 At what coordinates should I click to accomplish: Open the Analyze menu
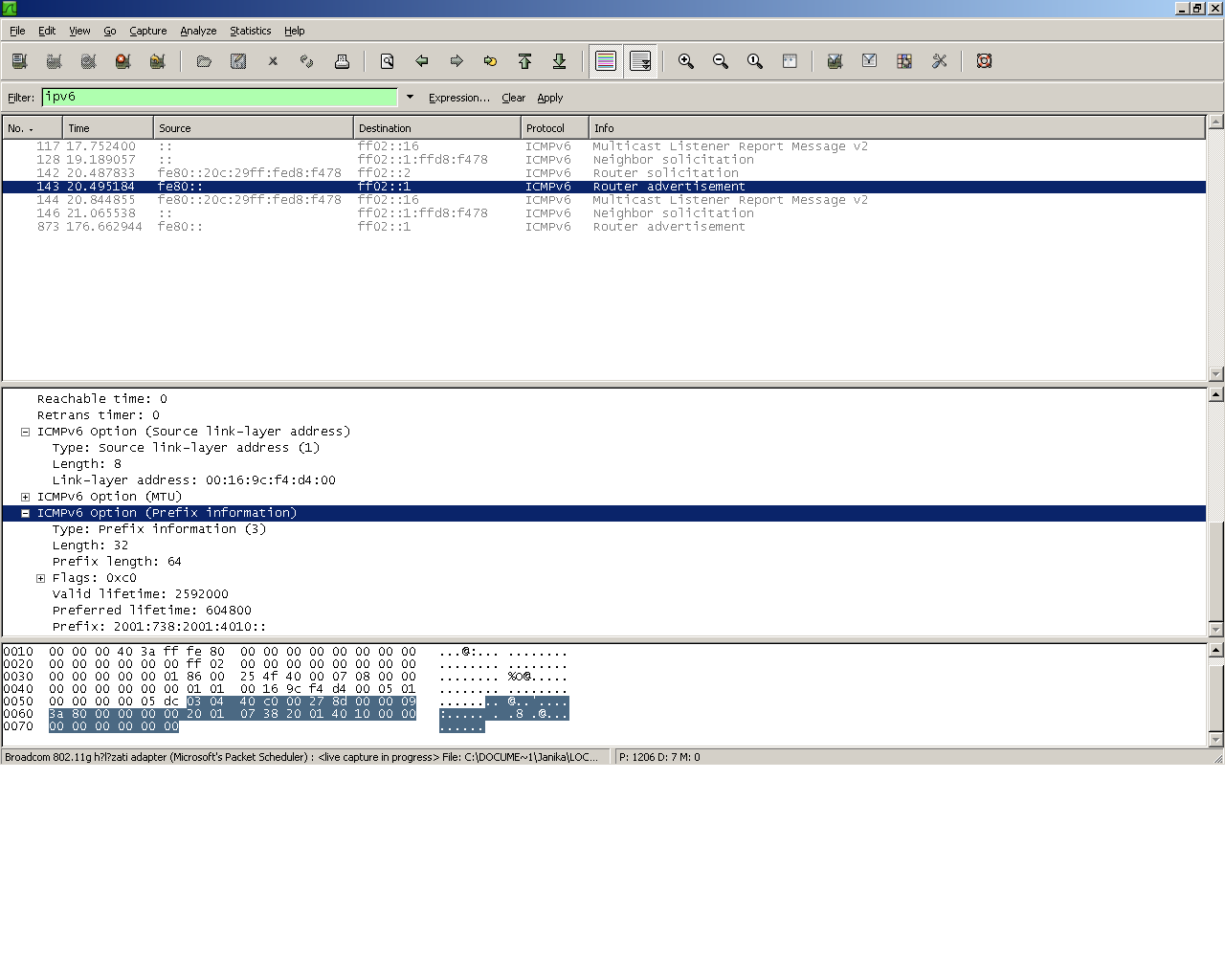point(198,31)
